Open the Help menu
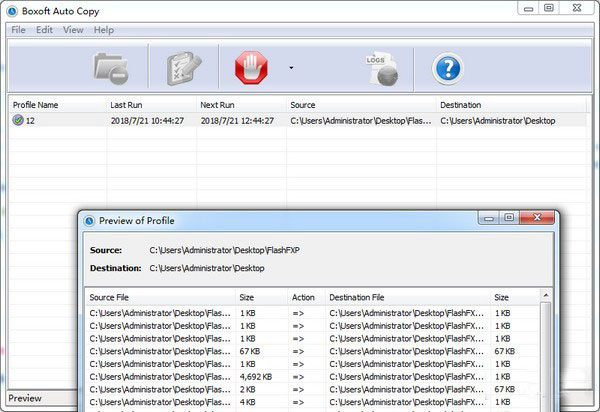Viewport: 600px width, 412px height. (x=104, y=30)
